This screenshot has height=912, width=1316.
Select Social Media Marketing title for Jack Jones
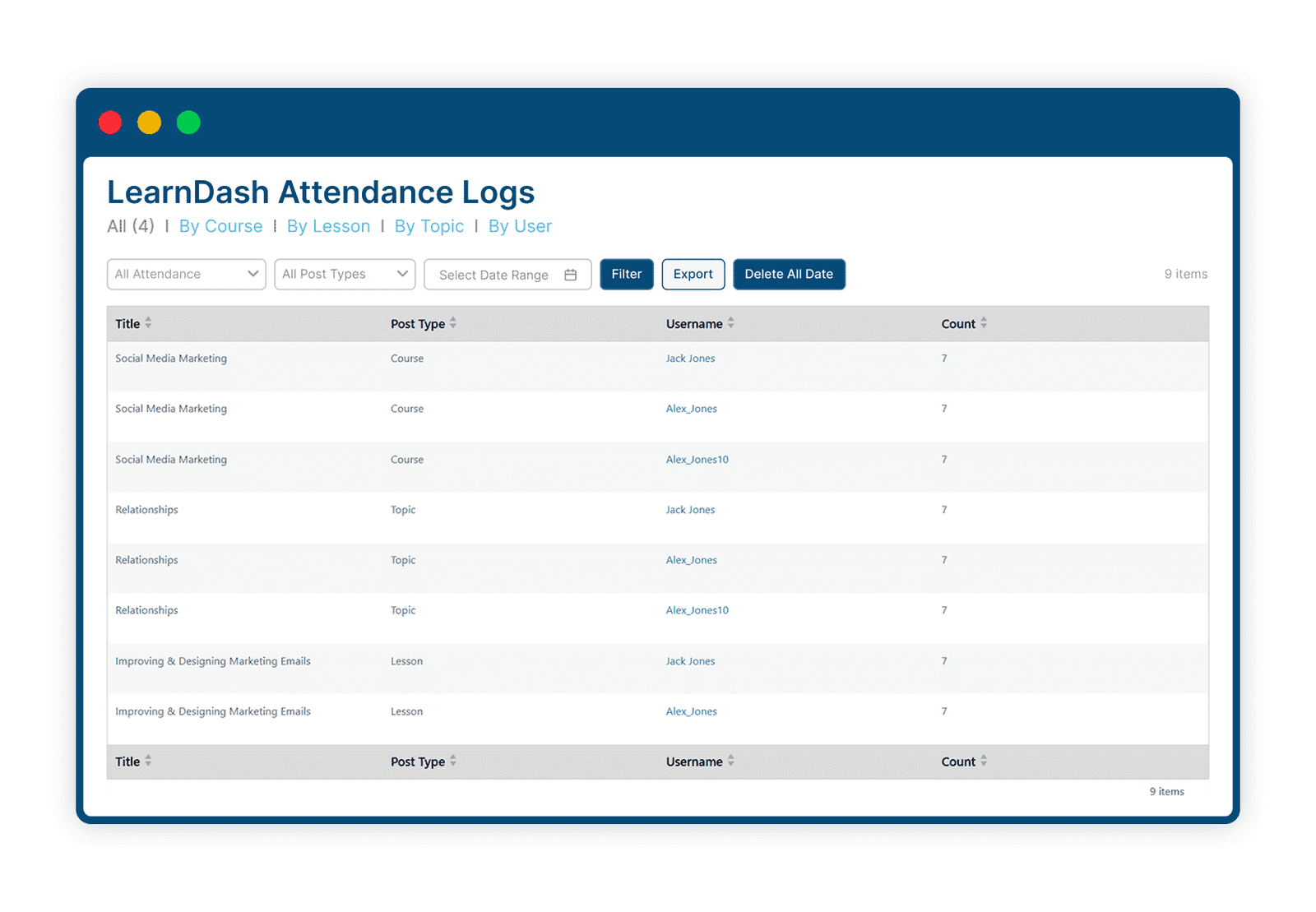click(x=171, y=359)
